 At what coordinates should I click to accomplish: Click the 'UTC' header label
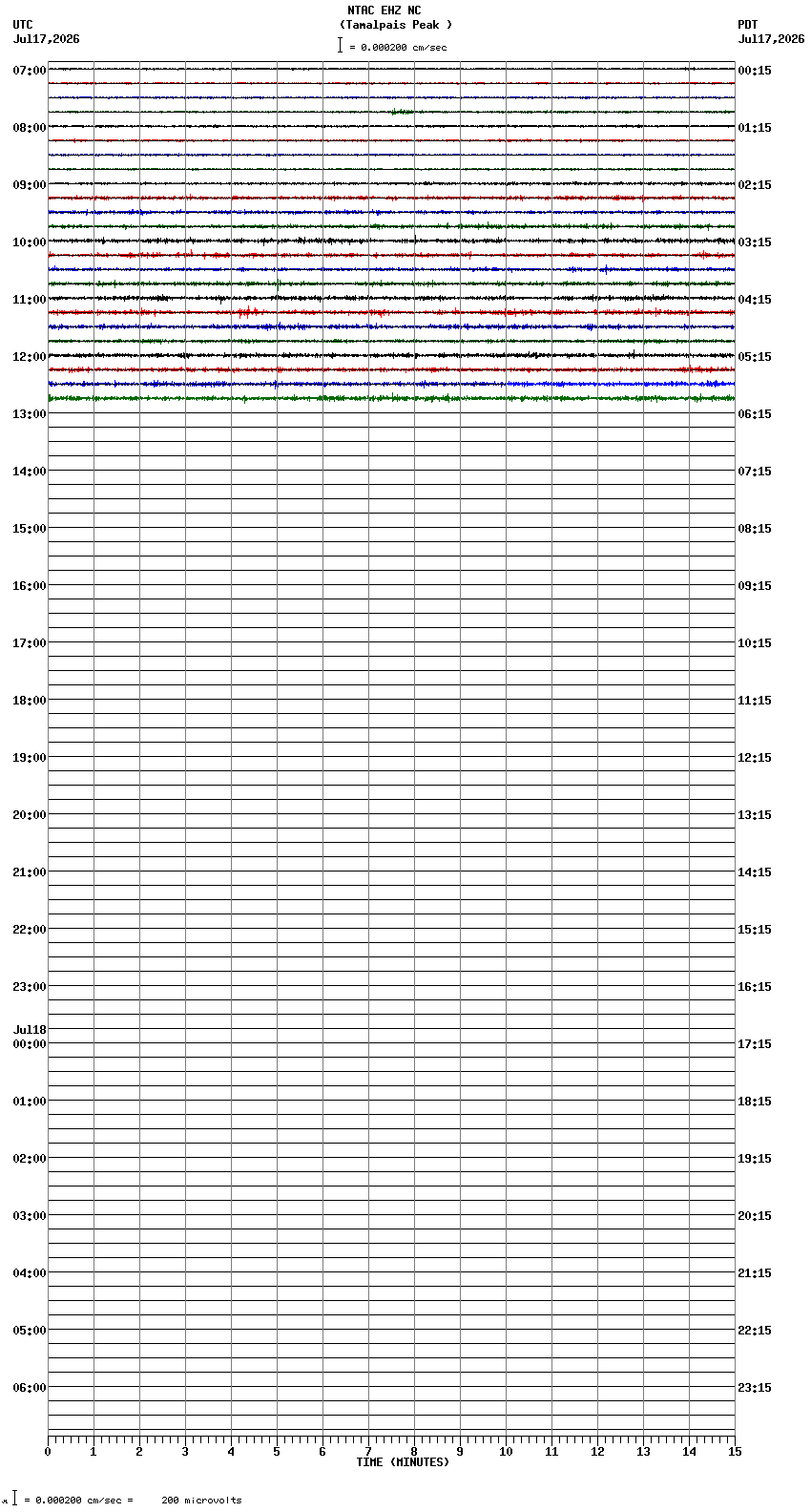pos(23,25)
